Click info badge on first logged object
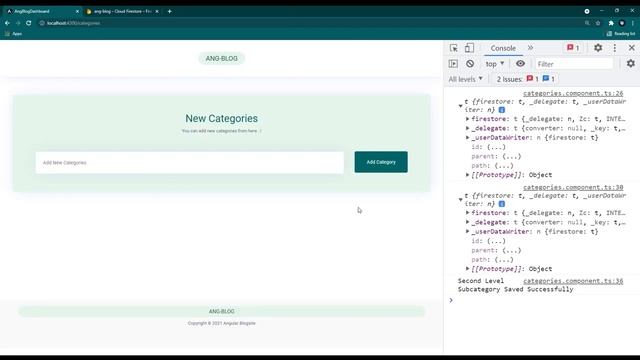 tap(502, 110)
